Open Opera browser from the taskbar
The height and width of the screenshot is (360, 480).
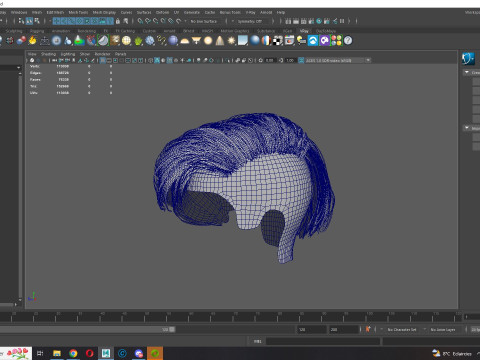89,353
